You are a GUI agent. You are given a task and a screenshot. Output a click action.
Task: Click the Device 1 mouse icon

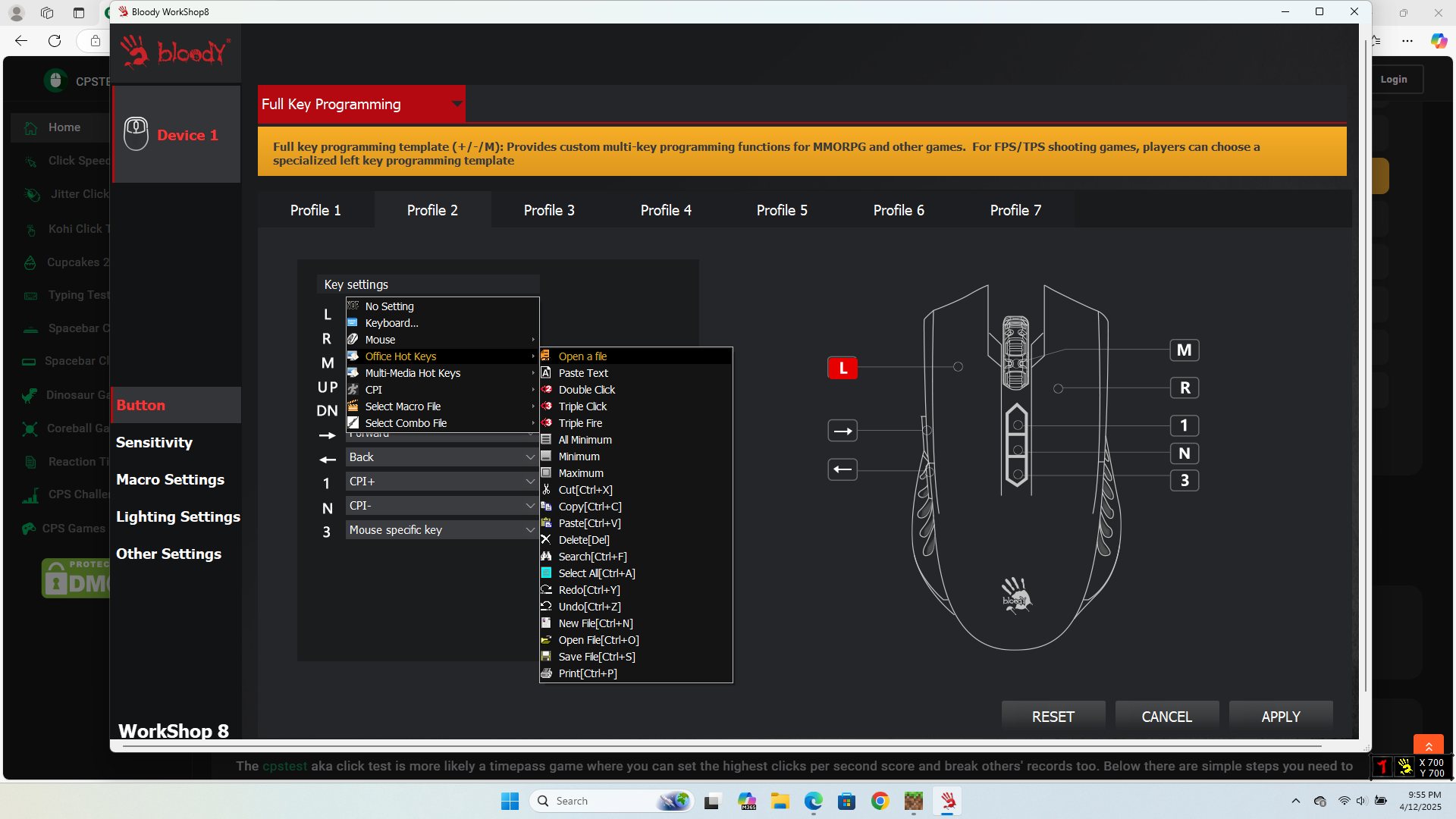136,134
